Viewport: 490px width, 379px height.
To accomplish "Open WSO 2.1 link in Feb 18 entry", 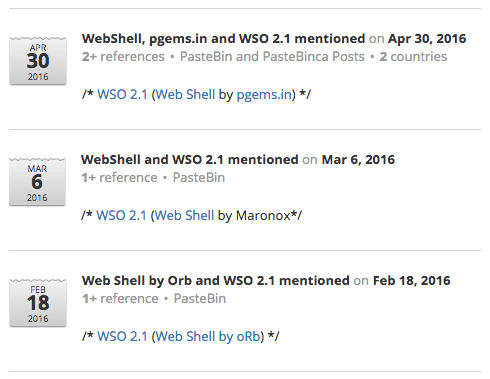I will (122, 337).
